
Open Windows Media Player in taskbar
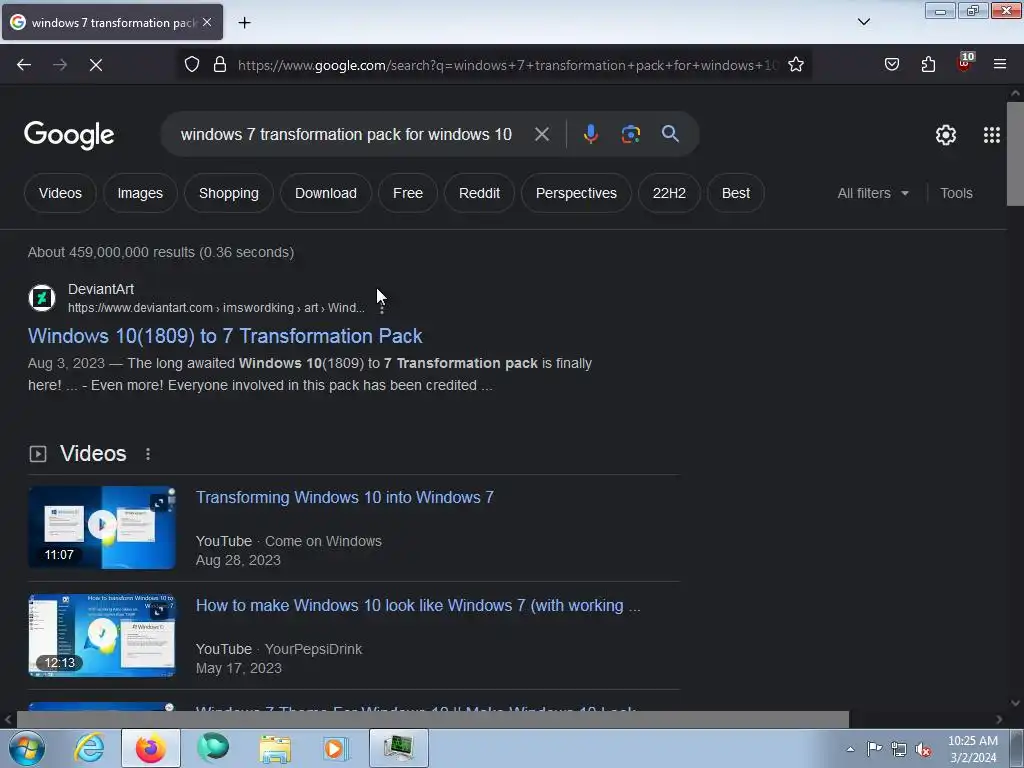(x=337, y=748)
